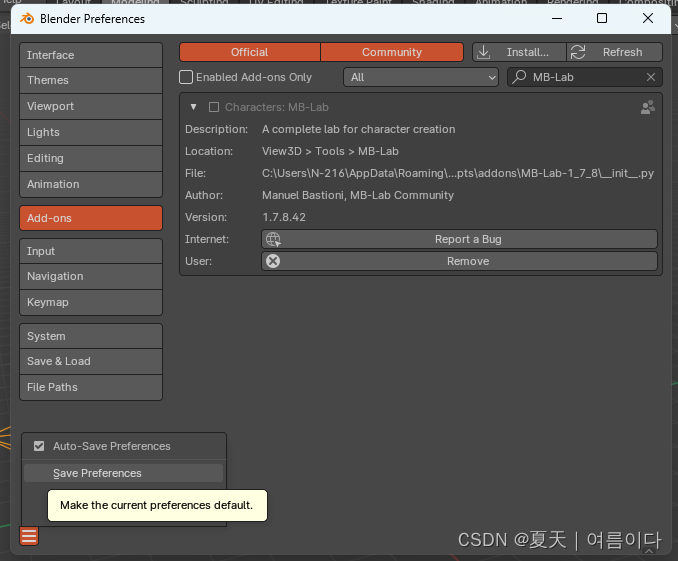Go to the System tab
This screenshot has height=561, width=678.
[91, 336]
